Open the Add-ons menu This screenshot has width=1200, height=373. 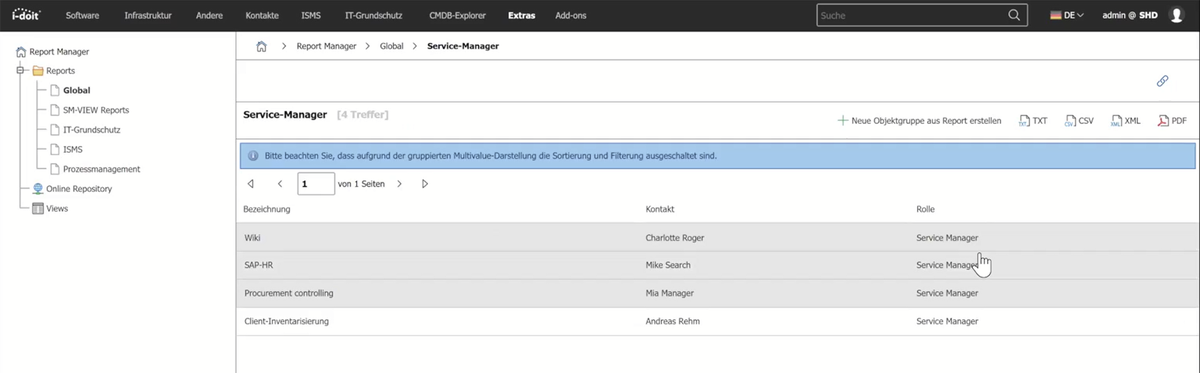click(x=572, y=15)
